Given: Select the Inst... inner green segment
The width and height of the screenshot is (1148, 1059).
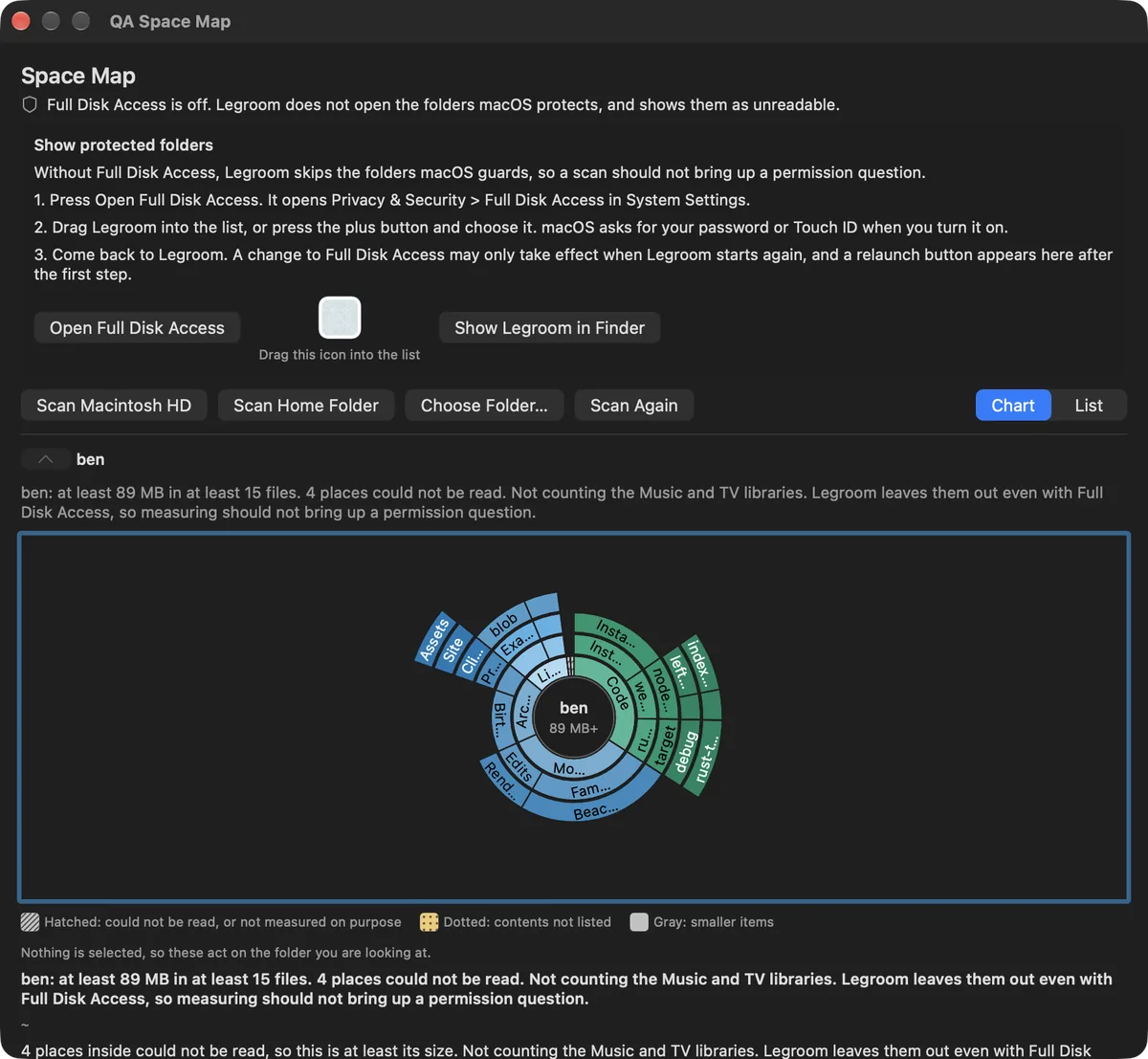Looking at the screenshot, I should 605,651.
